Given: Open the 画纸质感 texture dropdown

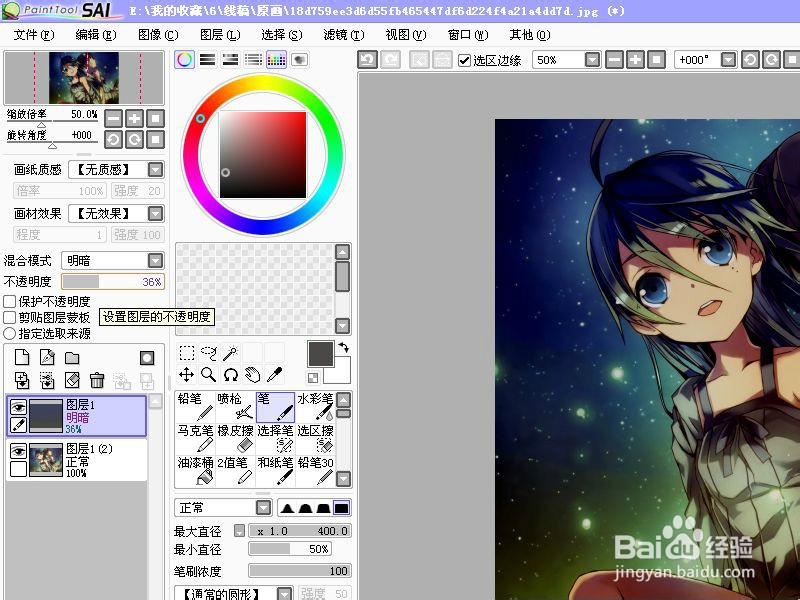Looking at the screenshot, I should (155, 169).
